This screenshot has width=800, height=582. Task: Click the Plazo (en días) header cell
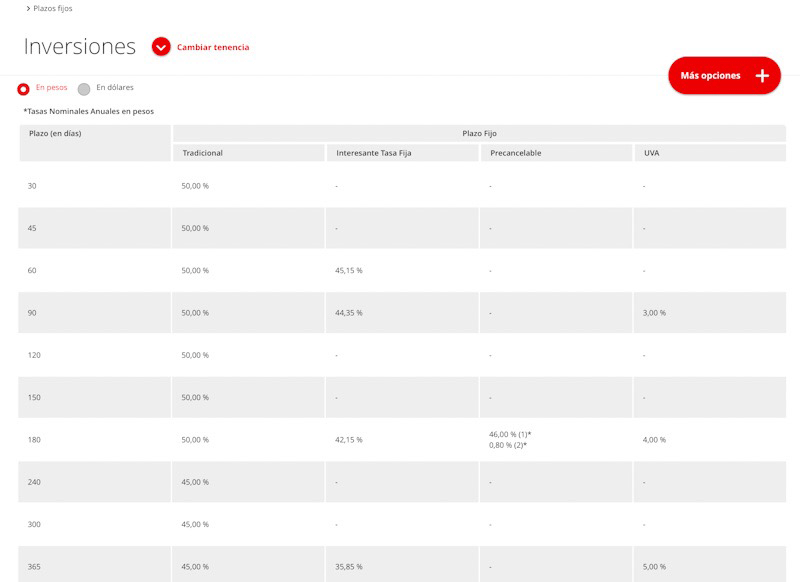pyautogui.click(x=55, y=133)
